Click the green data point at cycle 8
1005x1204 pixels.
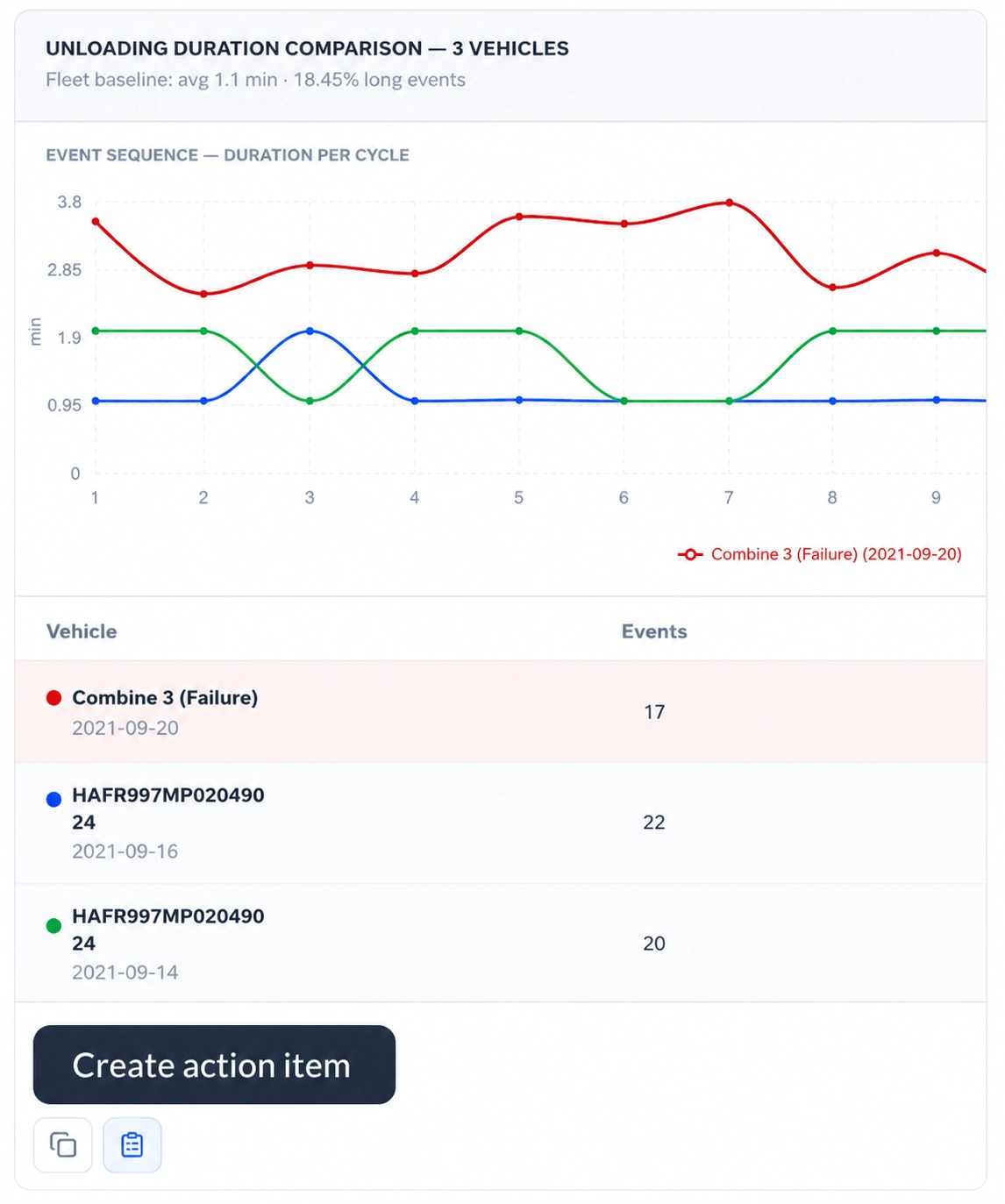[832, 331]
